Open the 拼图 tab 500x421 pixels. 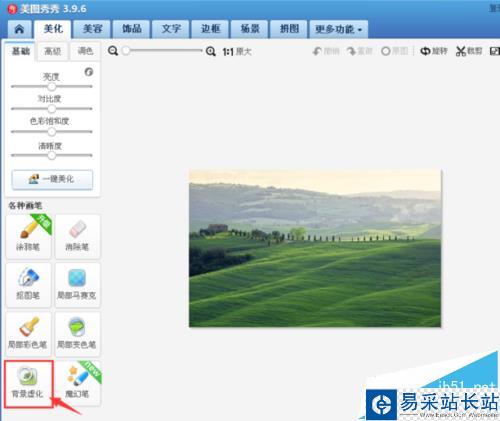point(289,29)
